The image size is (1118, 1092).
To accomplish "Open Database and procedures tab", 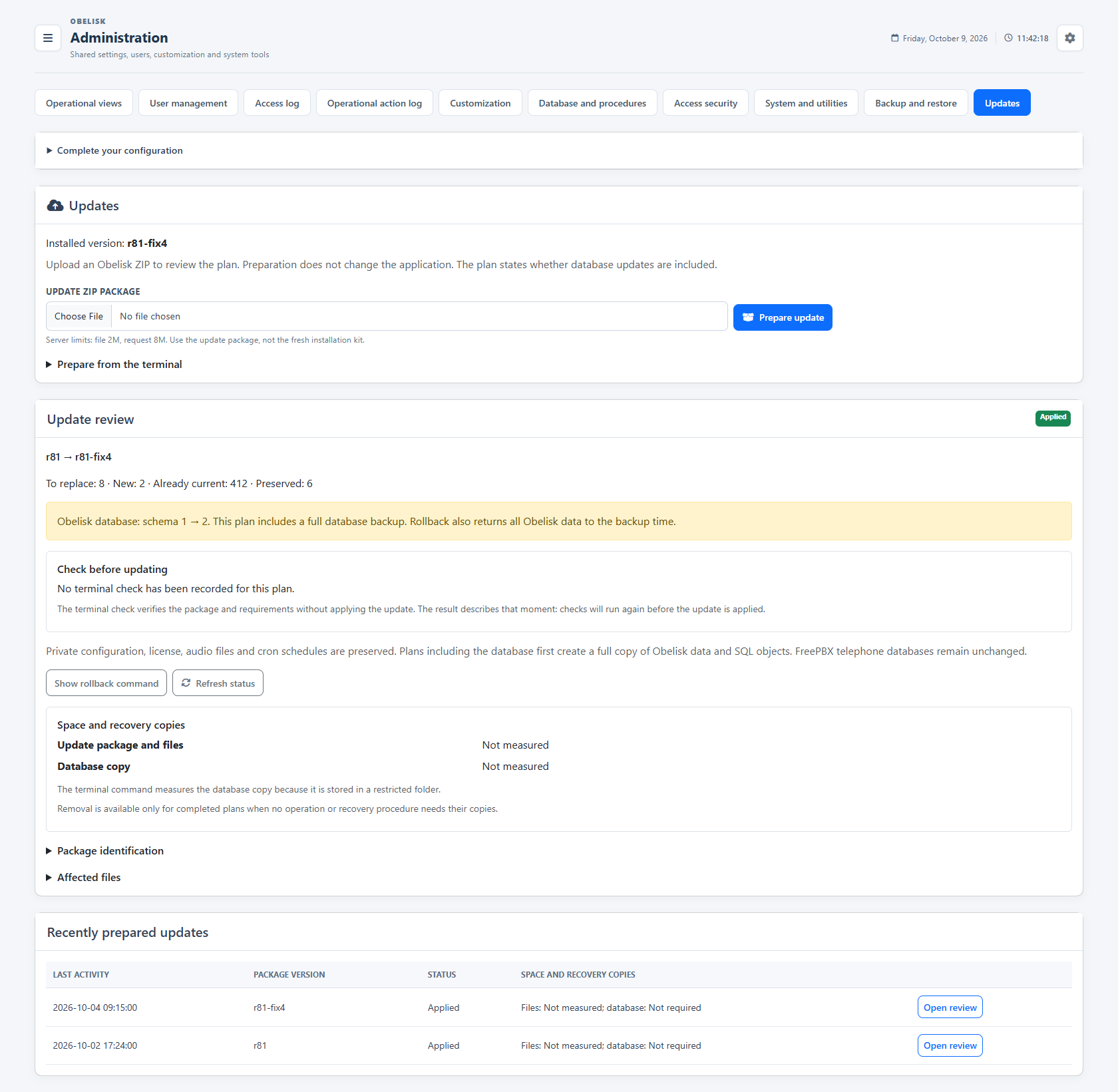I will click(x=592, y=103).
